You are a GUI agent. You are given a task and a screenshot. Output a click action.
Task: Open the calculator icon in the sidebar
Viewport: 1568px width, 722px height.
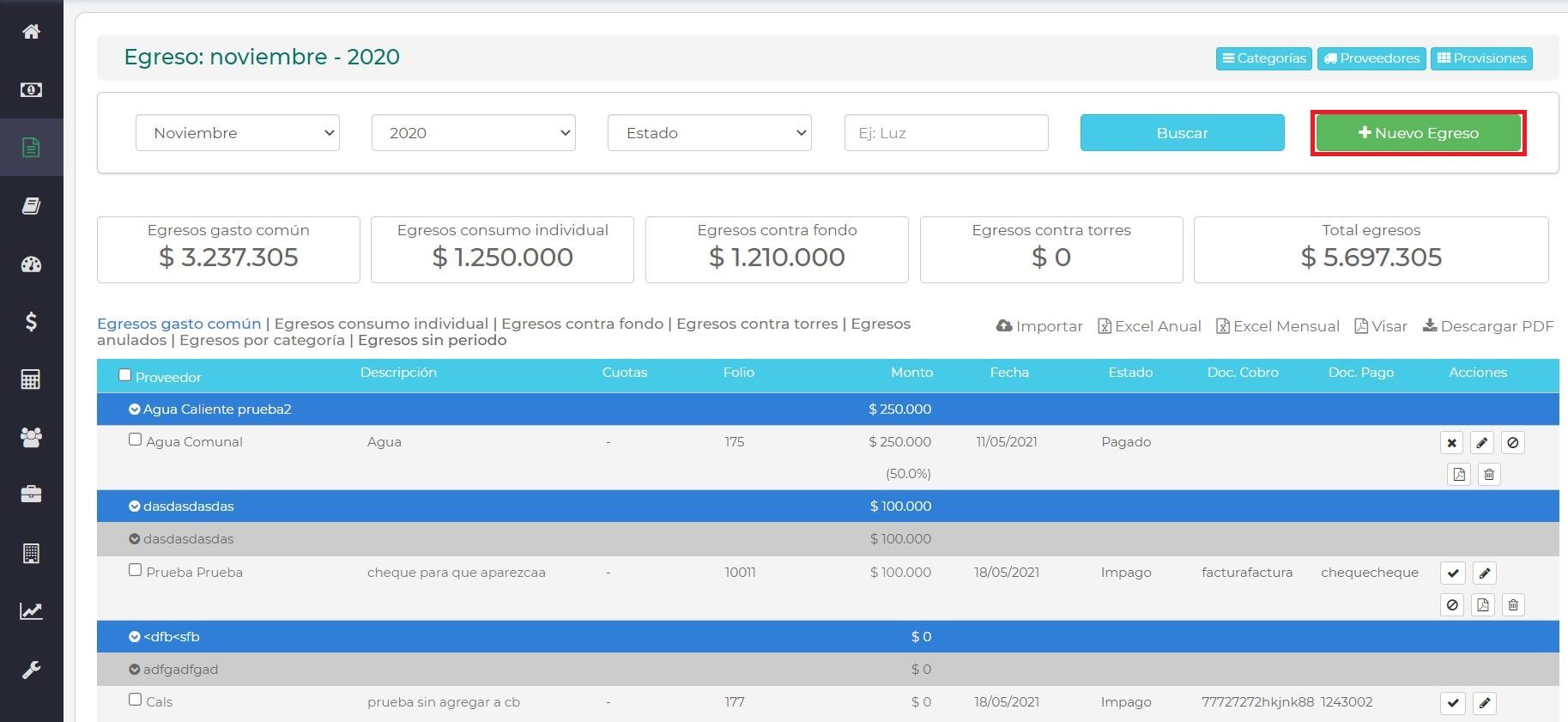pyautogui.click(x=31, y=379)
